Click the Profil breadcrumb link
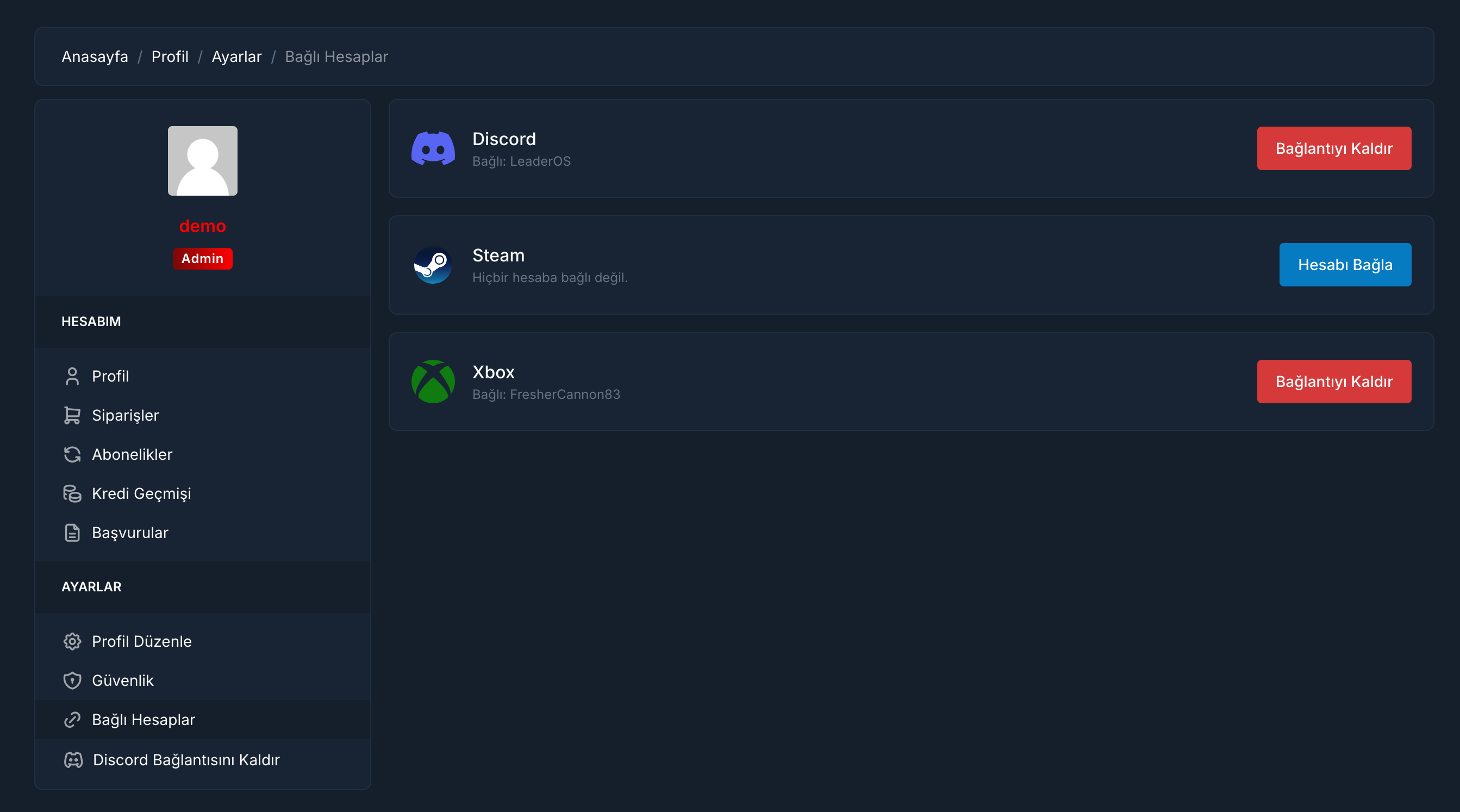The width and height of the screenshot is (1460, 812). coord(170,57)
